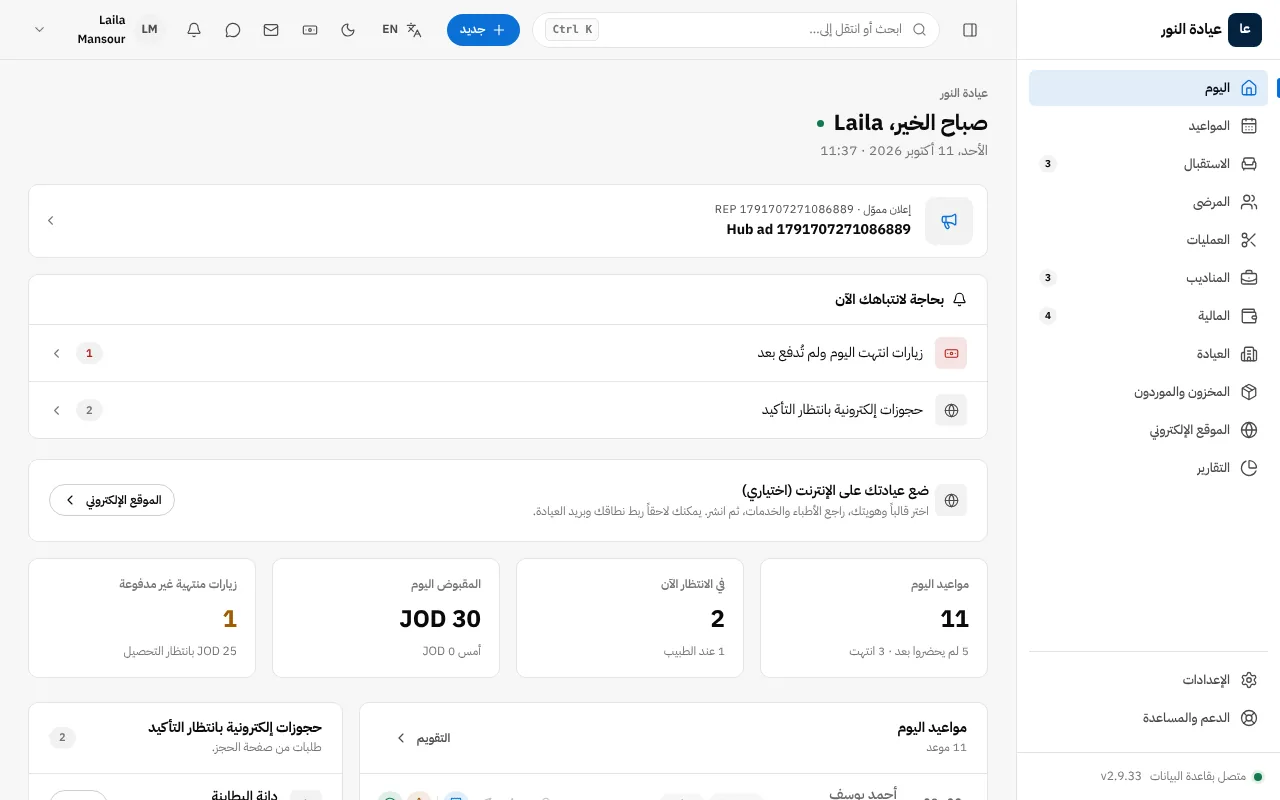Expand unpaid visits row chevron with badge 1
Image resolution: width=1280 pixels, height=800 pixels.
[x=57, y=353]
